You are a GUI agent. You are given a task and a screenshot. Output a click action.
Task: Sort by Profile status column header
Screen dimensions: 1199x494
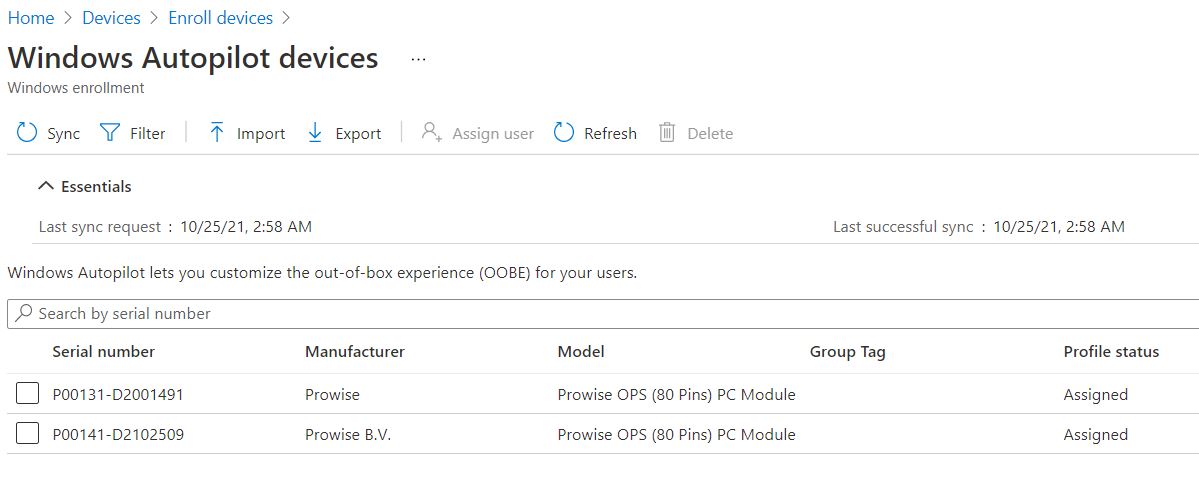(1111, 352)
